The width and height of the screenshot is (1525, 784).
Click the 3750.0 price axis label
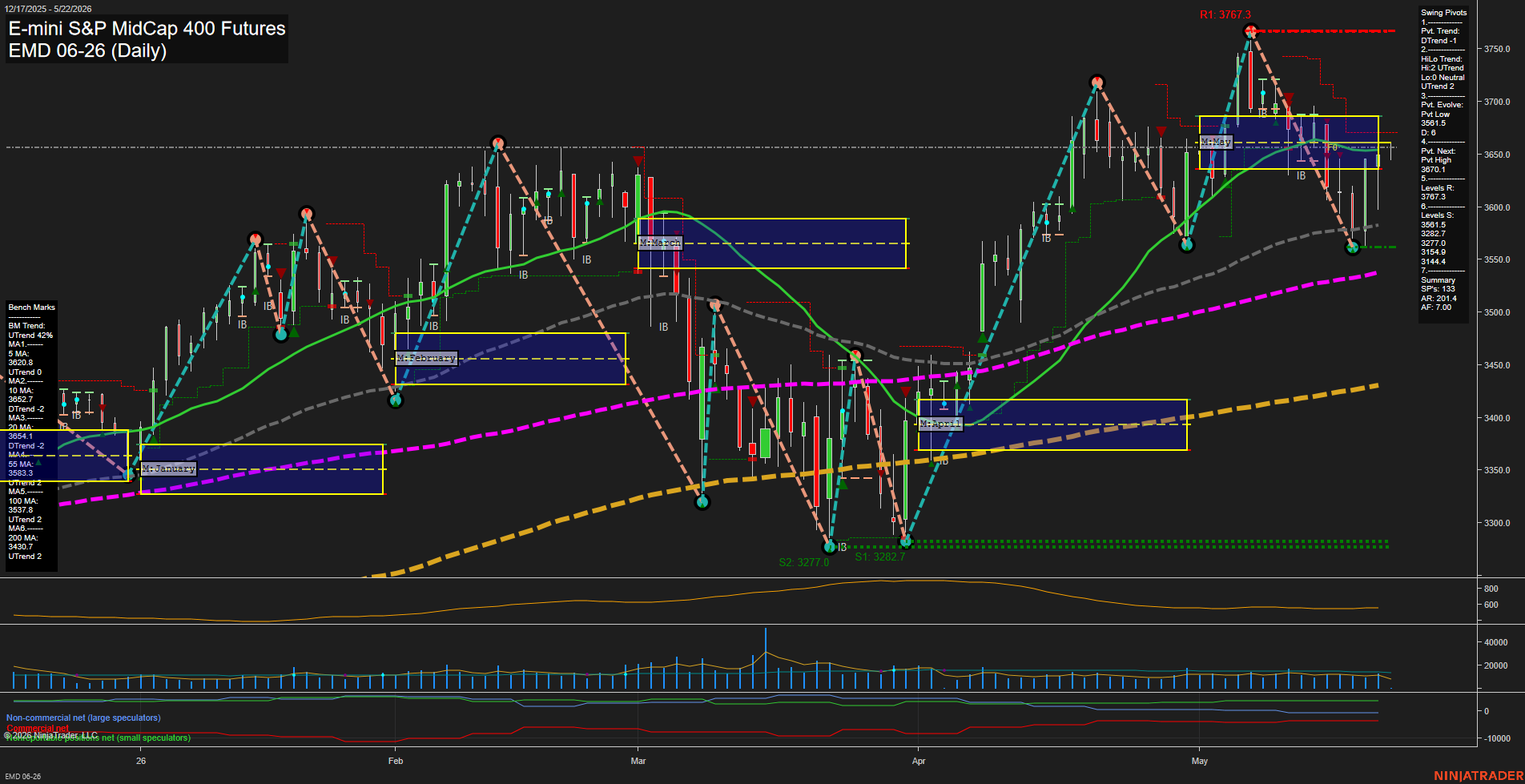pyautogui.click(x=1497, y=49)
